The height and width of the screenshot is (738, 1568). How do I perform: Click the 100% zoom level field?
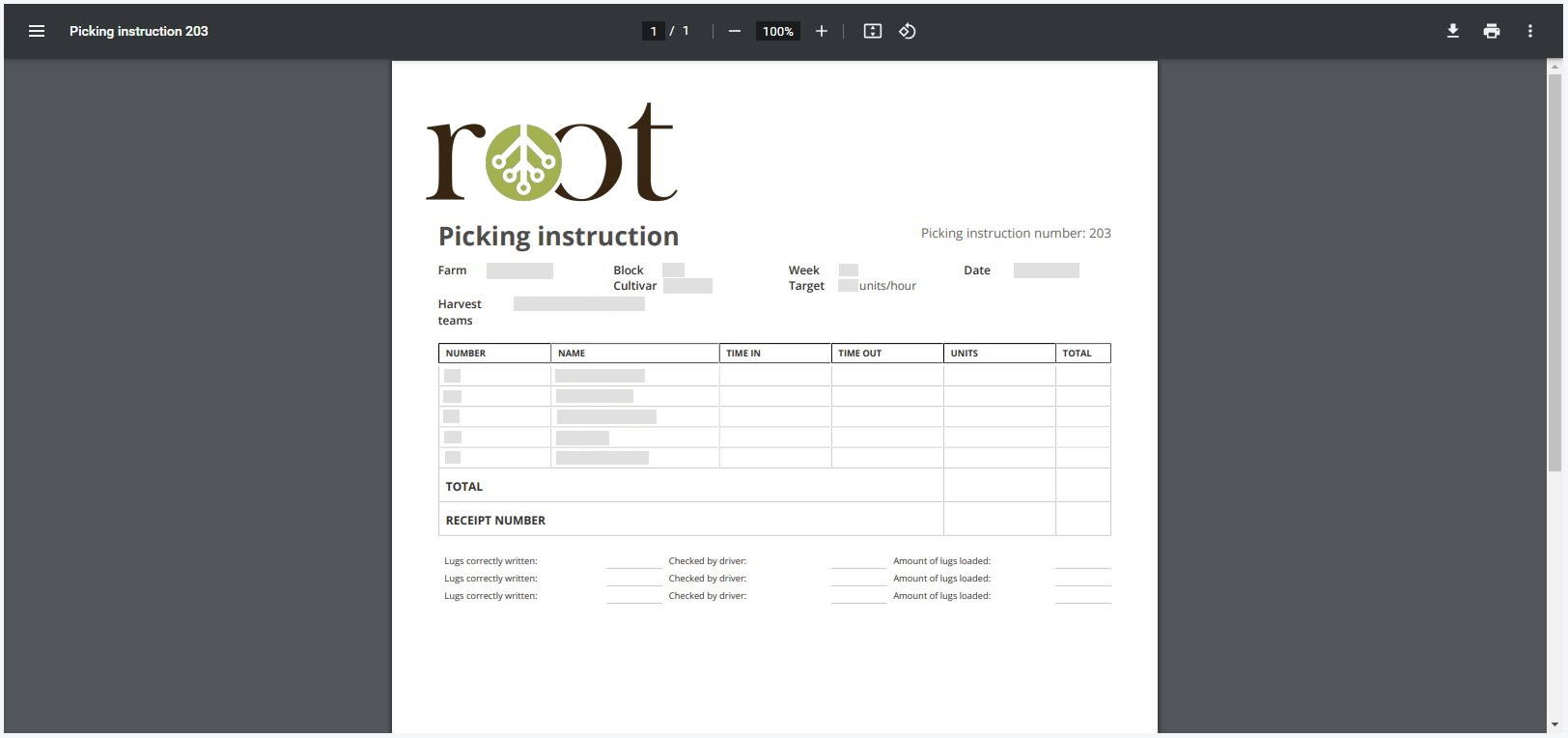coord(778,31)
